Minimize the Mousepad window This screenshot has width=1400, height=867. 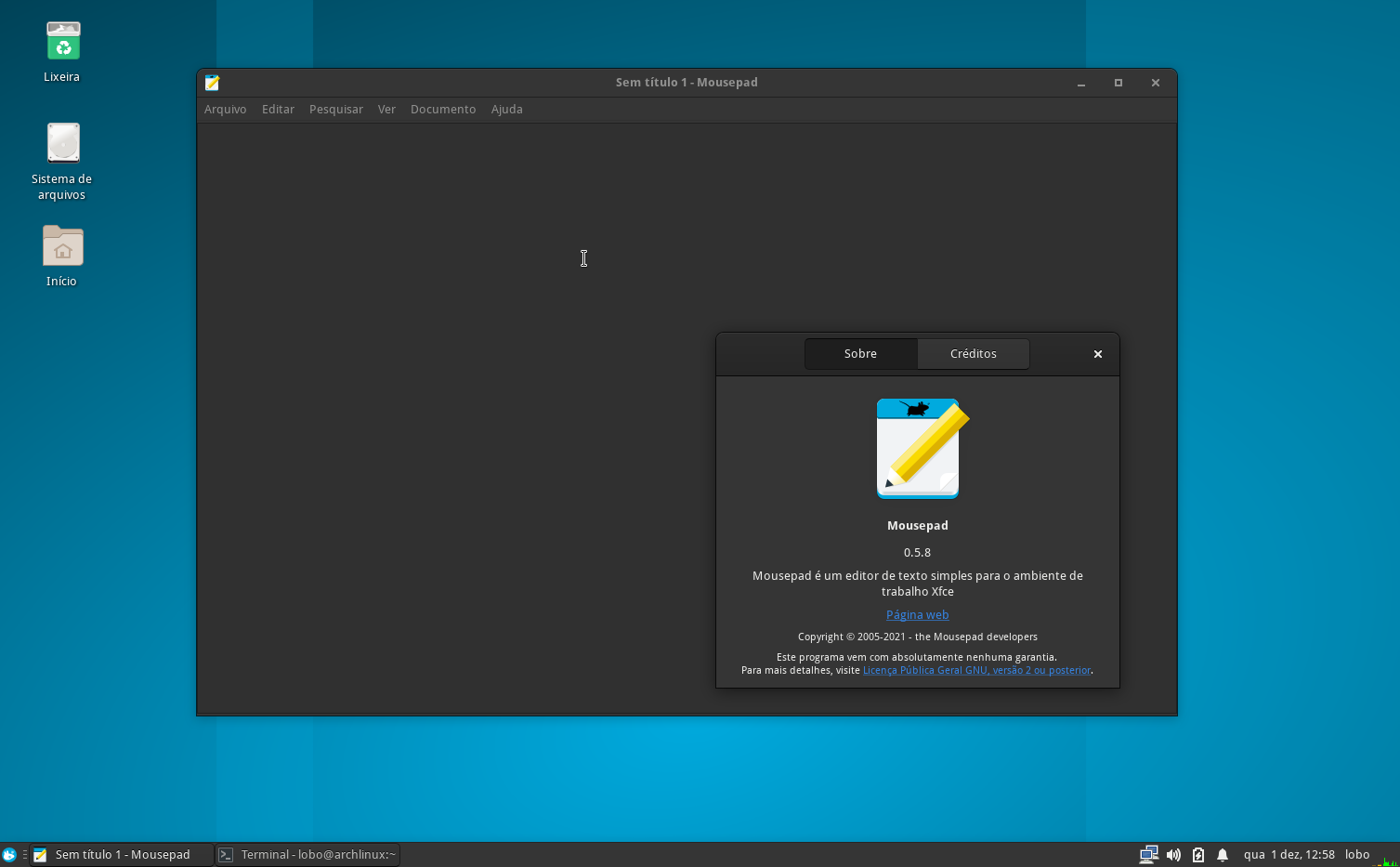1081,83
